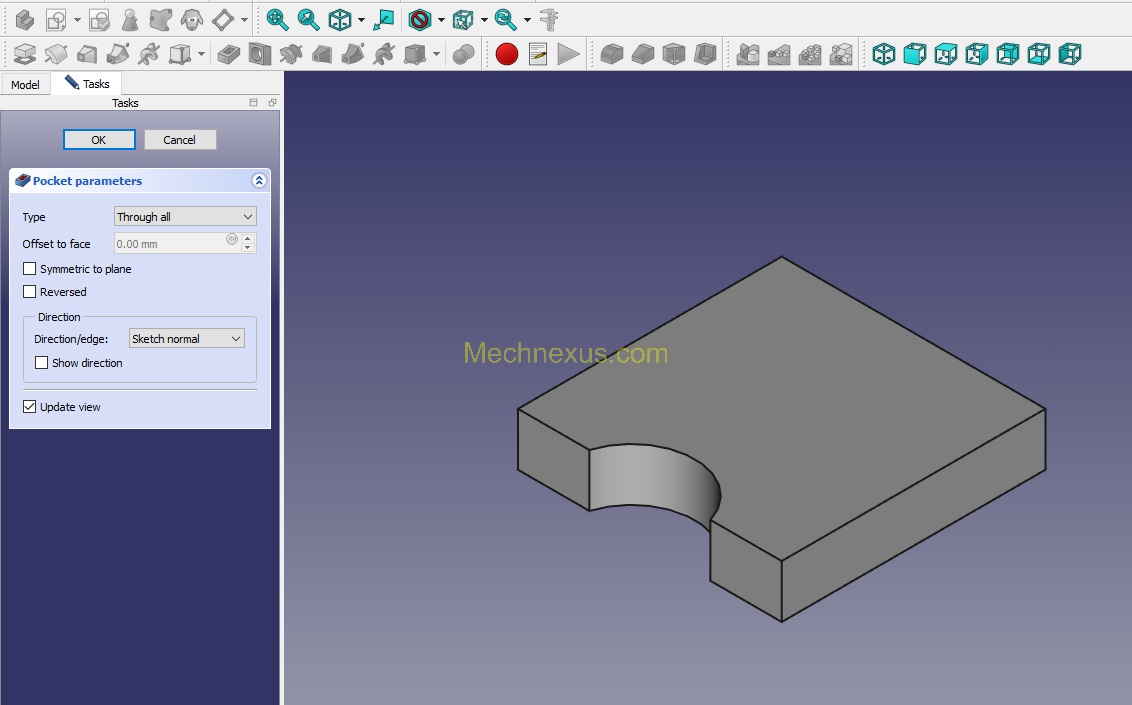Enable the Symmetric to plane checkbox
The height and width of the screenshot is (705, 1132).
[x=30, y=268]
